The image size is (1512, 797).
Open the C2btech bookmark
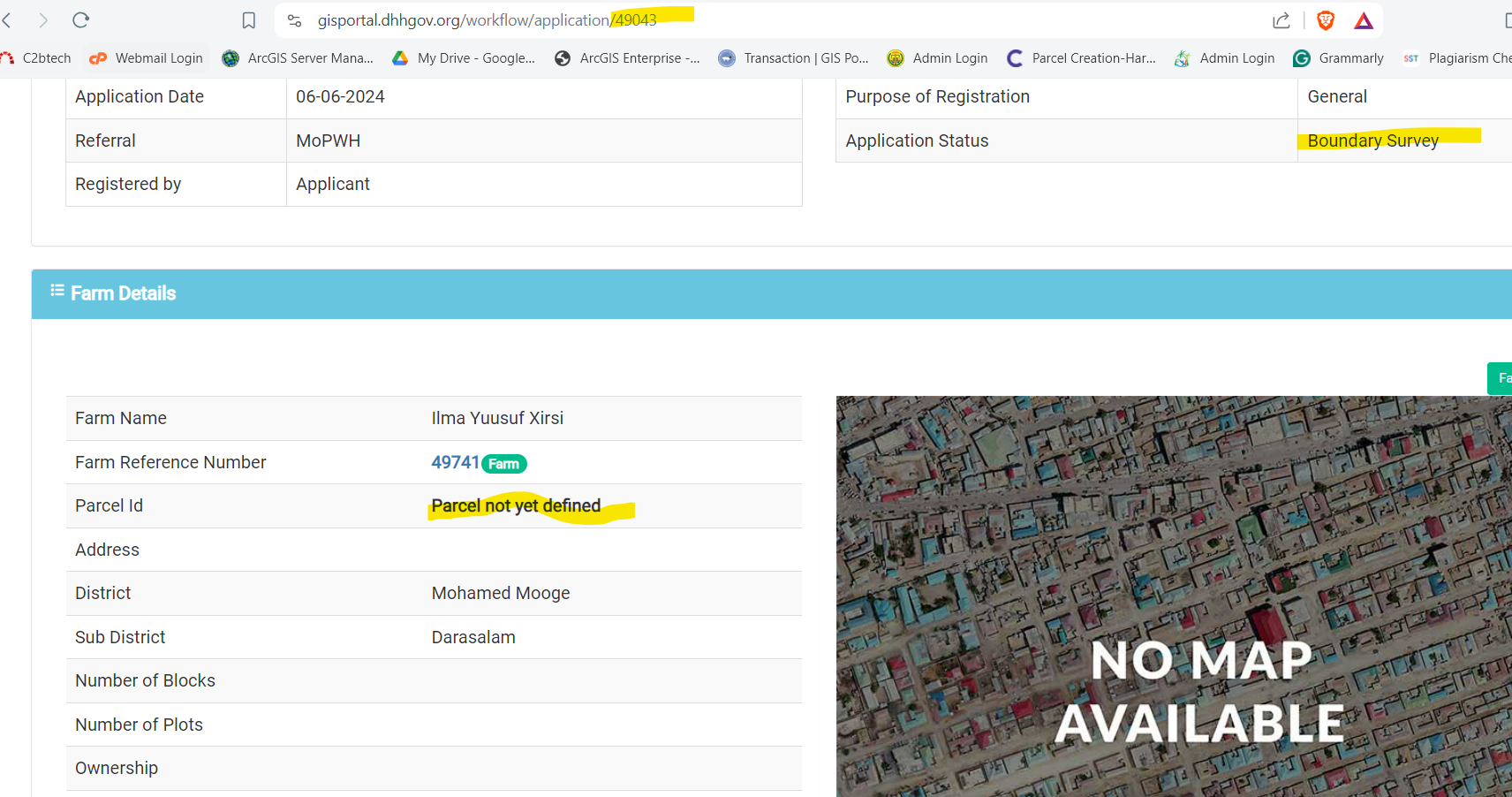pyautogui.click(x=37, y=58)
